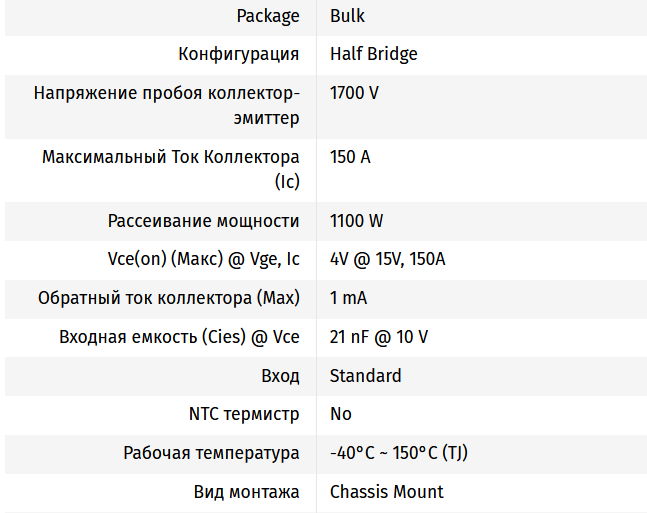Click the "Standard" input value
Image resolution: width=647 pixels, height=513 pixels.
pyautogui.click(x=365, y=376)
